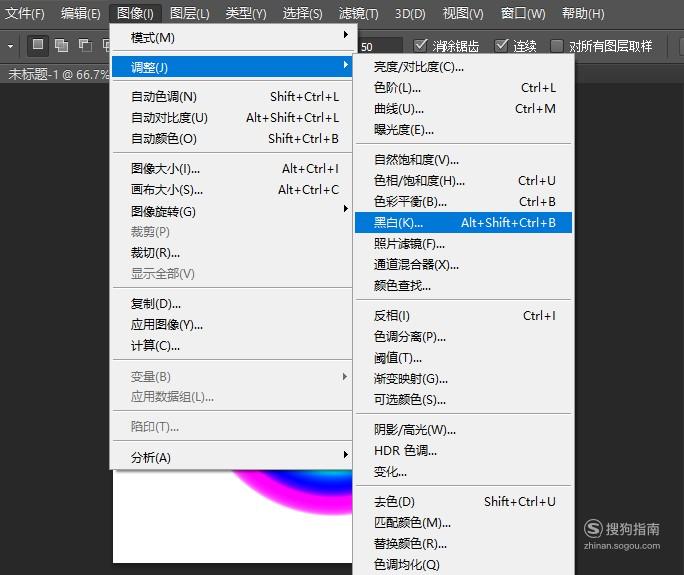The height and width of the screenshot is (575, 684).
Task: Open 色阶(L)... adjustment
Action: 463,88
